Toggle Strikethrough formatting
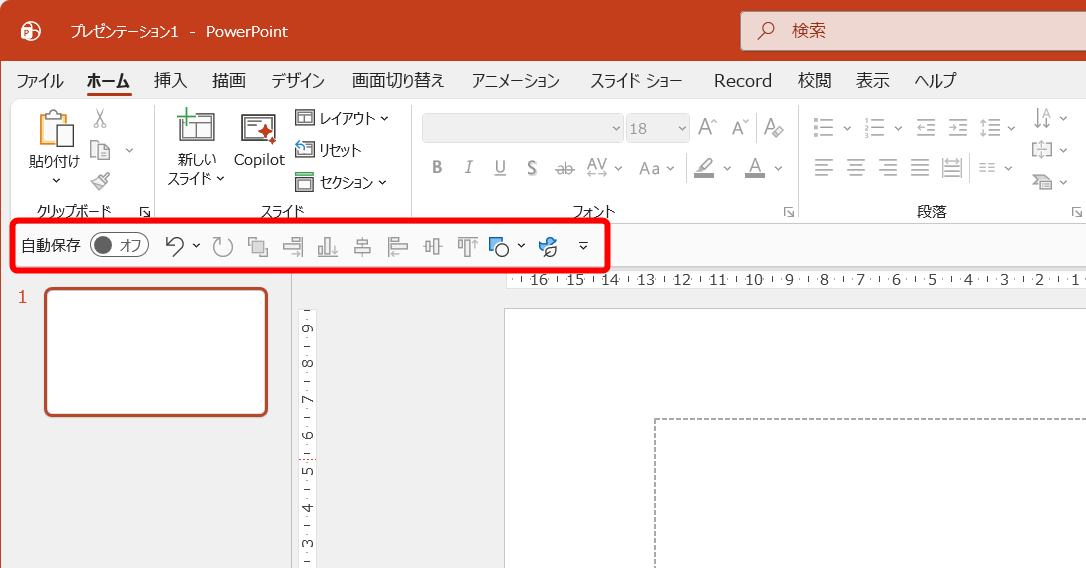Viewport: 1086px width, 568px height. [x=564, y=168]
